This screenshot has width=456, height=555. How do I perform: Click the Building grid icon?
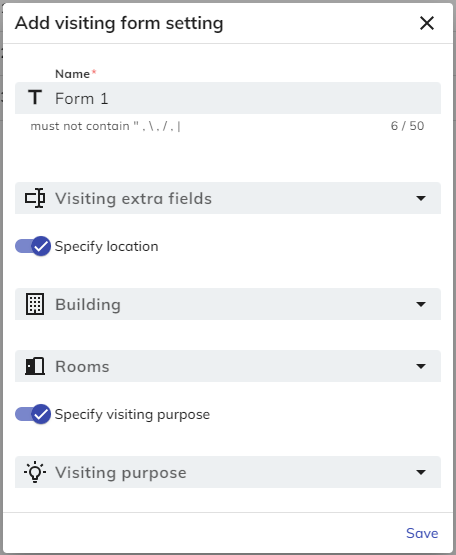(35, 304)
